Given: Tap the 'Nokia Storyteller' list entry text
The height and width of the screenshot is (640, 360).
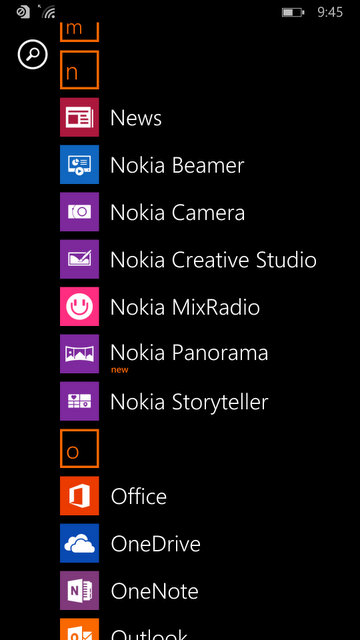Looking at the screenshot, I should tap(189, 403).
